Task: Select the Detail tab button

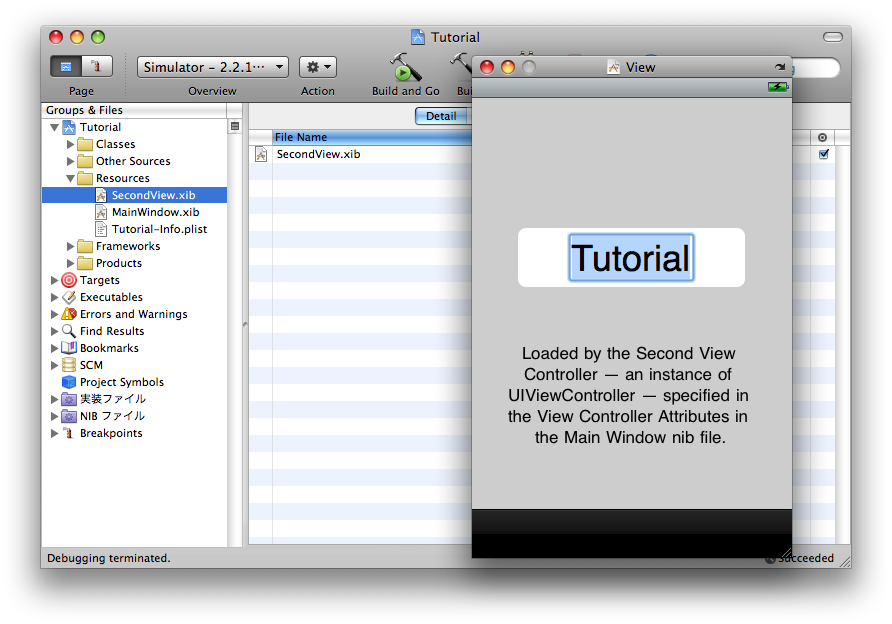Action: point(441,116)
